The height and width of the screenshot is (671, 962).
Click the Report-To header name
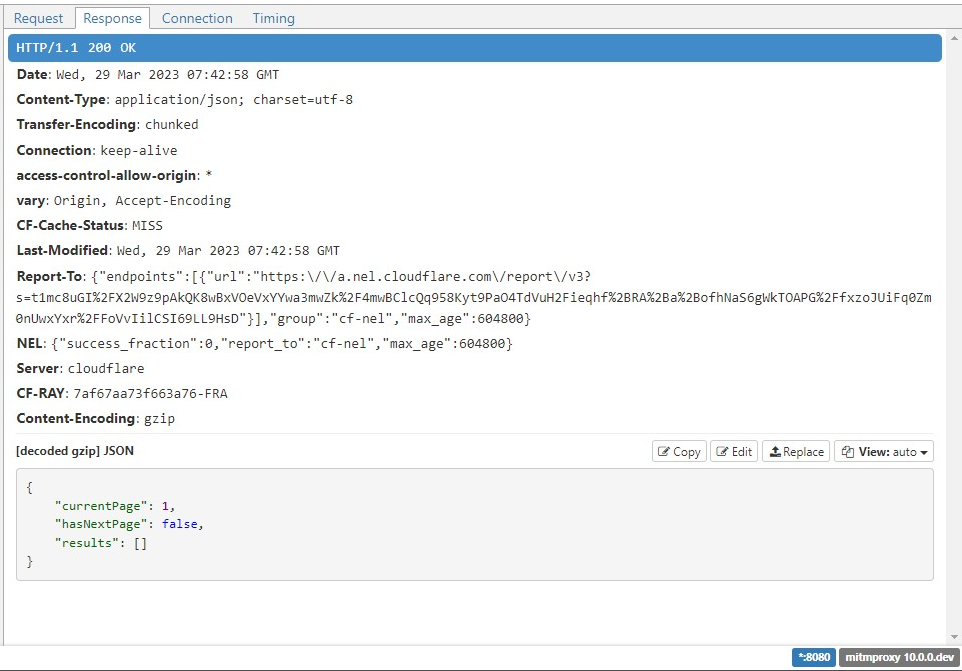click(x=49, y=276)
